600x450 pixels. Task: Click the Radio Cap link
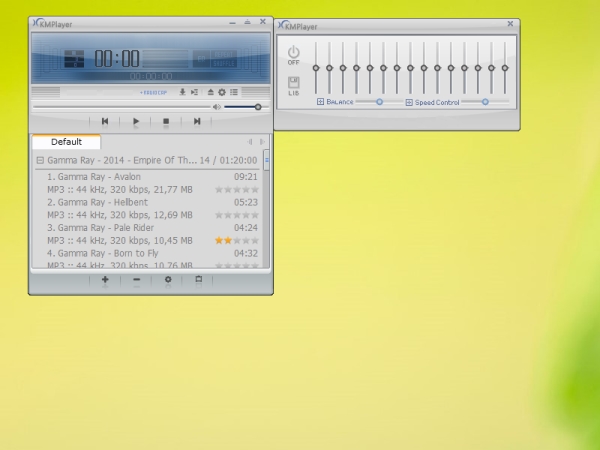click(153, 93)
